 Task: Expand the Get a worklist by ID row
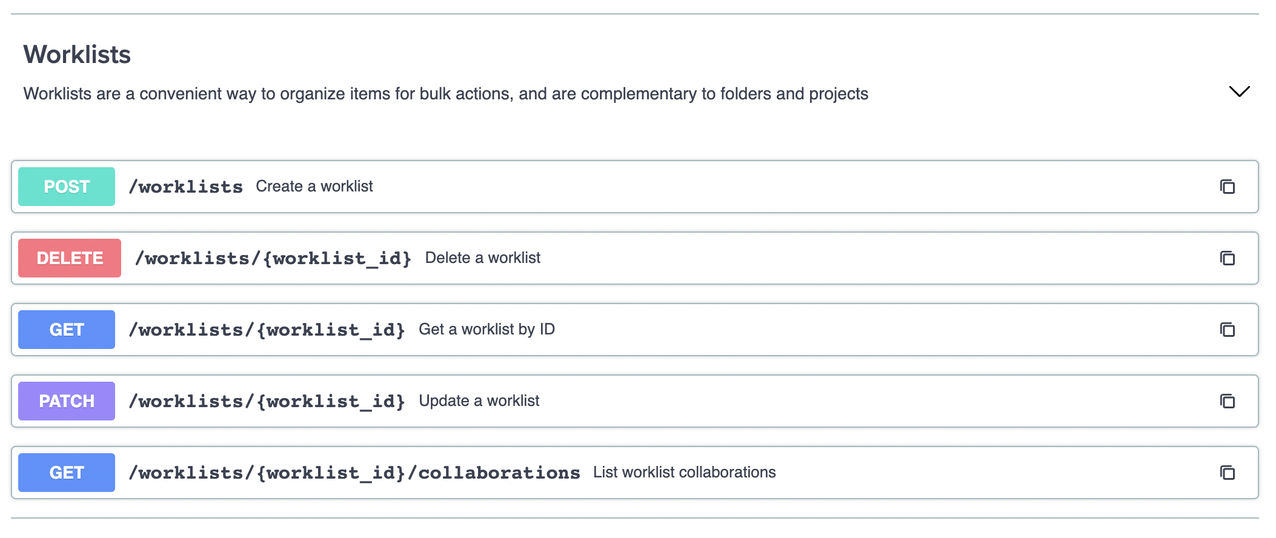point(634,330)
